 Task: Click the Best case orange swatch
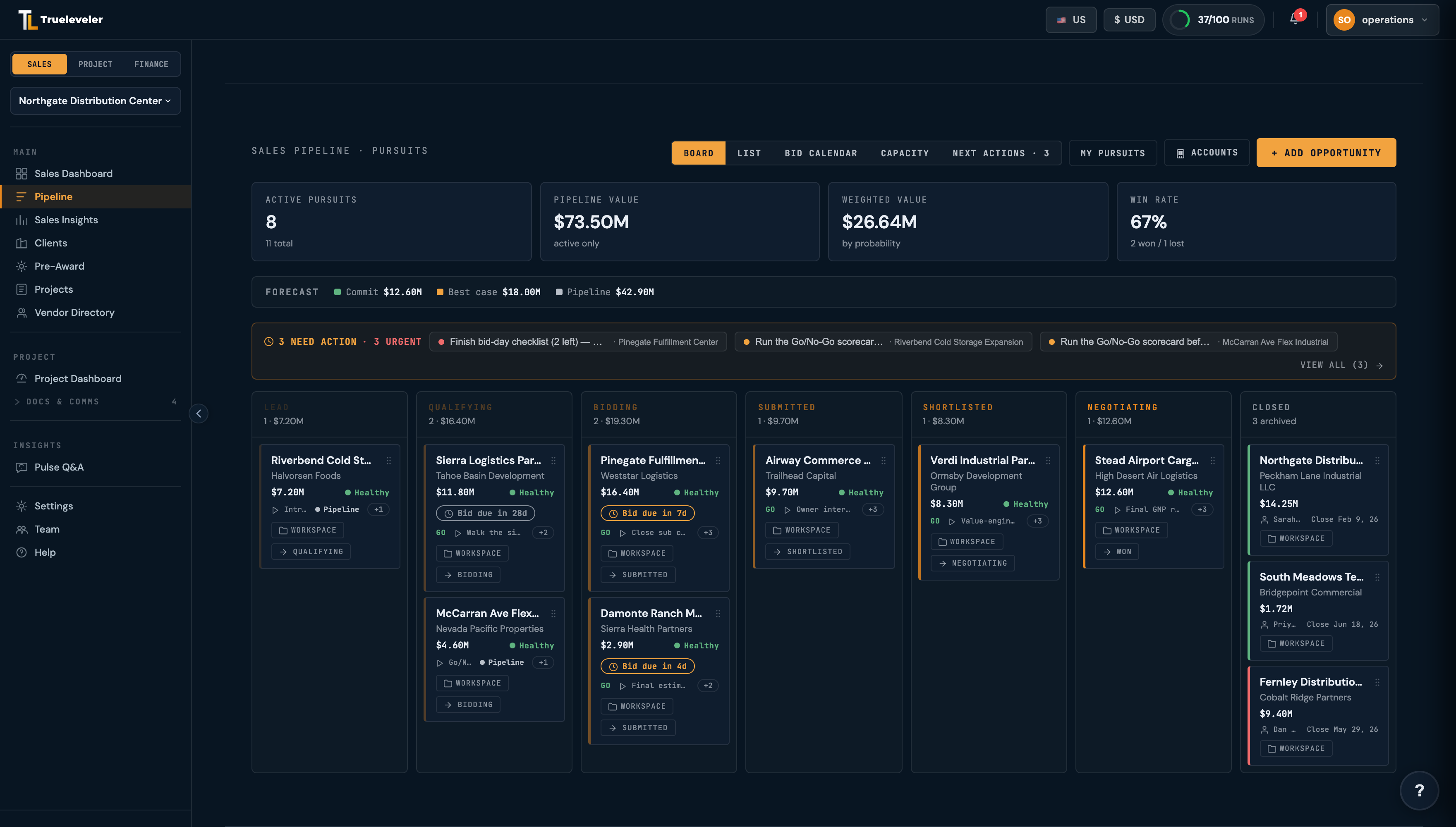[x=440, y=292]
